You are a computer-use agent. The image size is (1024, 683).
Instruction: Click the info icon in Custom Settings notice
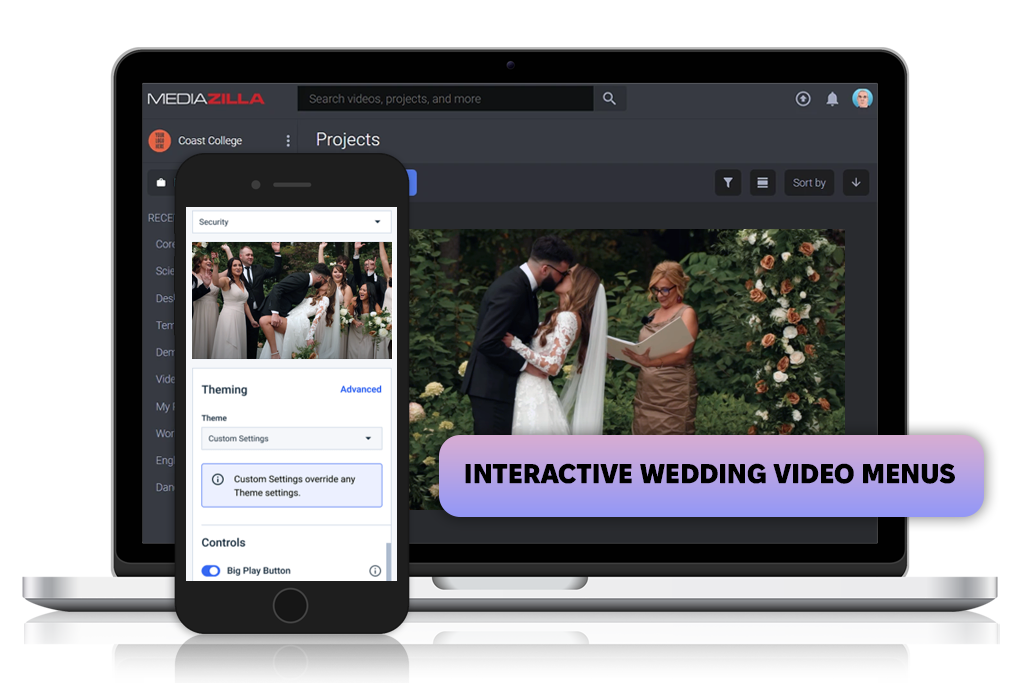218,479
